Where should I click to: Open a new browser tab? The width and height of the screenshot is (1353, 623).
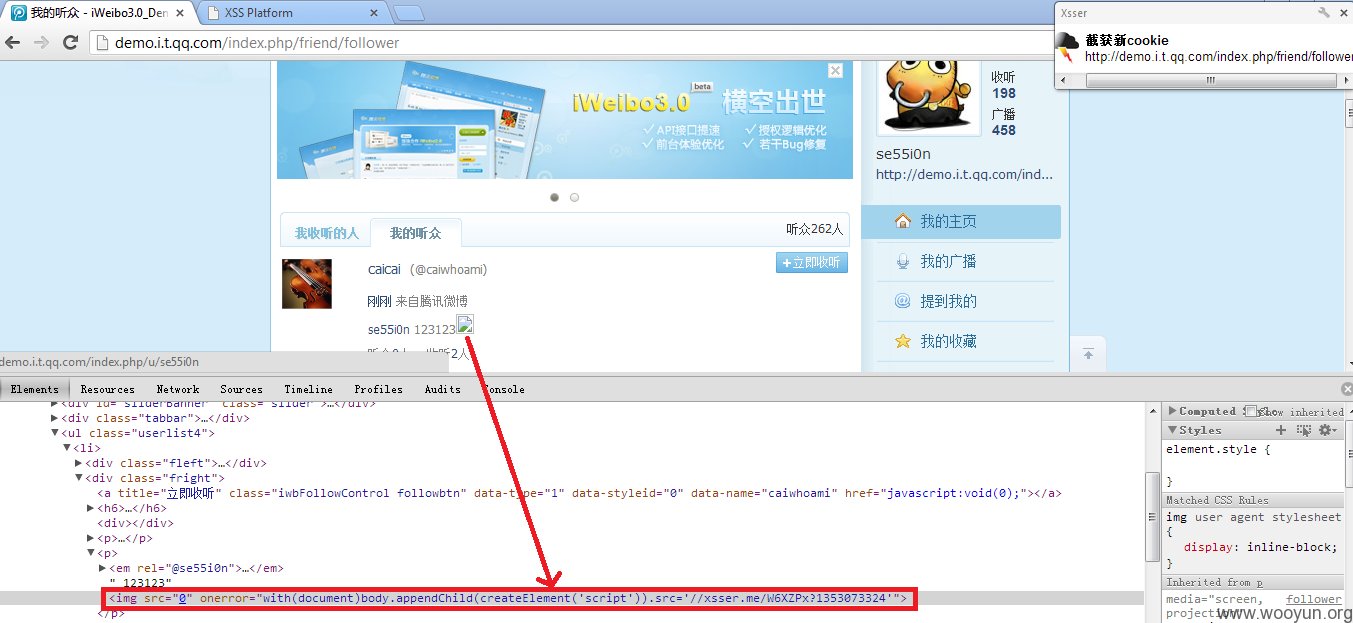click(408, 13)
